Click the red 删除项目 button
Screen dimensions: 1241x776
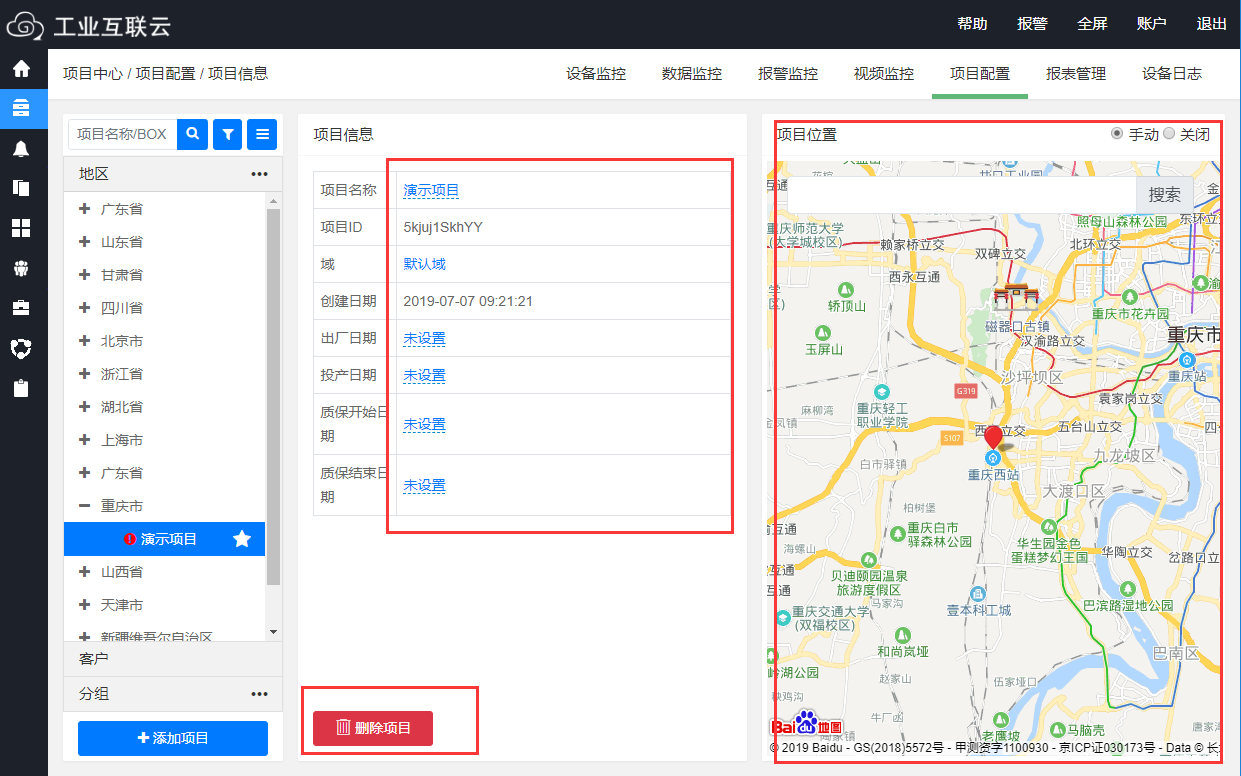pos(373,728)
